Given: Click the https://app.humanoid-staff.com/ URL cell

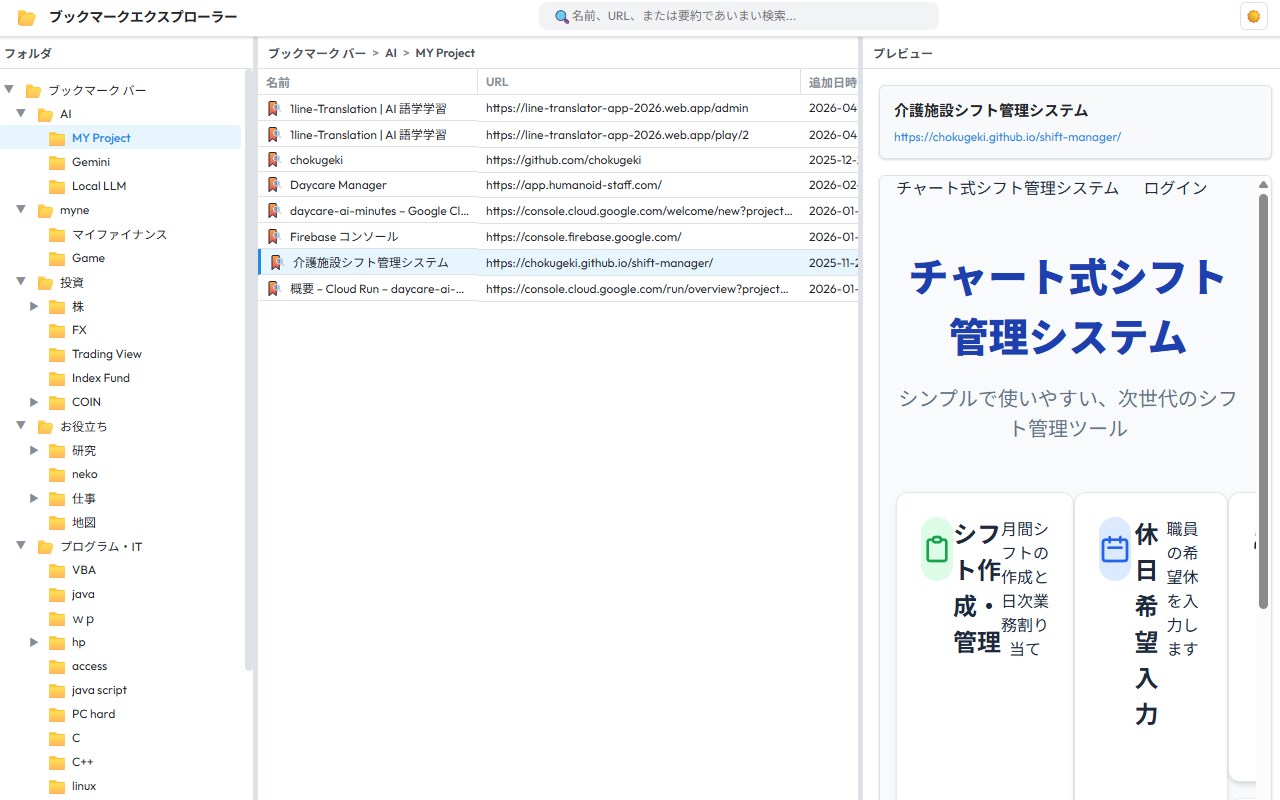Looking at the screenshot, I should 639,185.
